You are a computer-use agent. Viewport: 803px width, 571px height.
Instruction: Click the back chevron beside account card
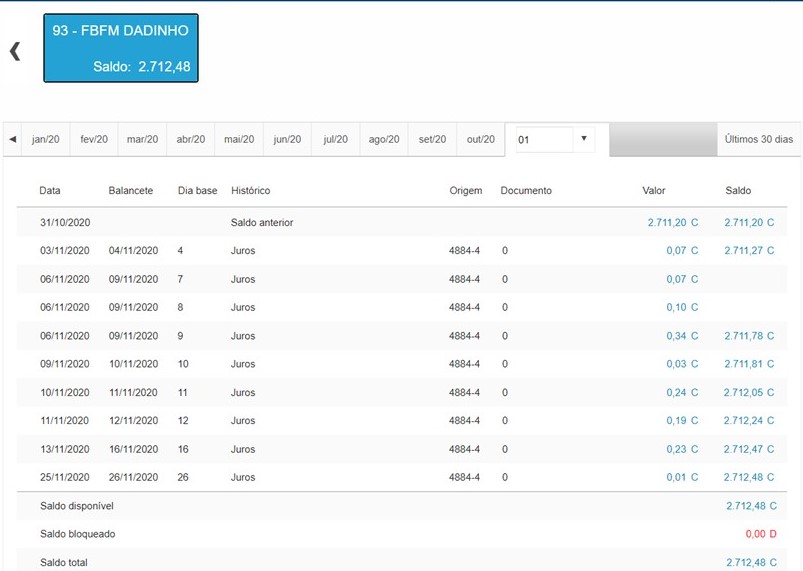pyautogui.click(x=15, y=51)
